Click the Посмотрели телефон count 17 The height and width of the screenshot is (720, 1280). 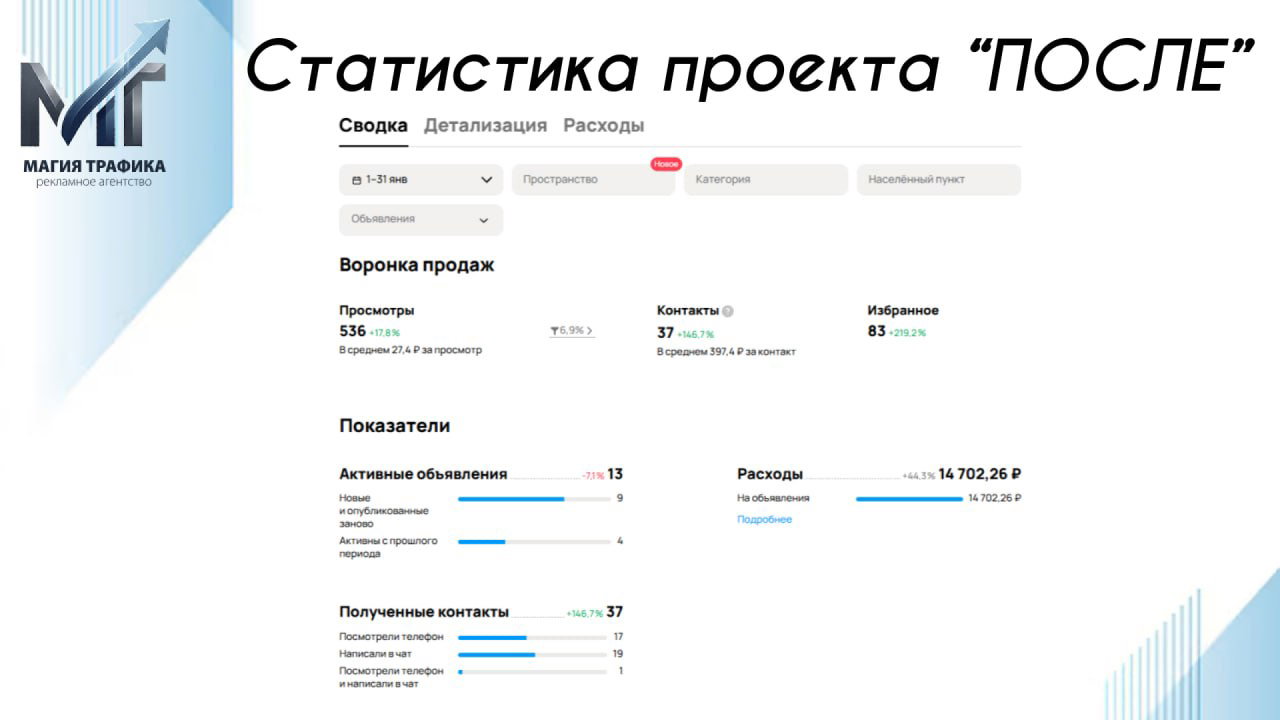(x=618, y=637)
